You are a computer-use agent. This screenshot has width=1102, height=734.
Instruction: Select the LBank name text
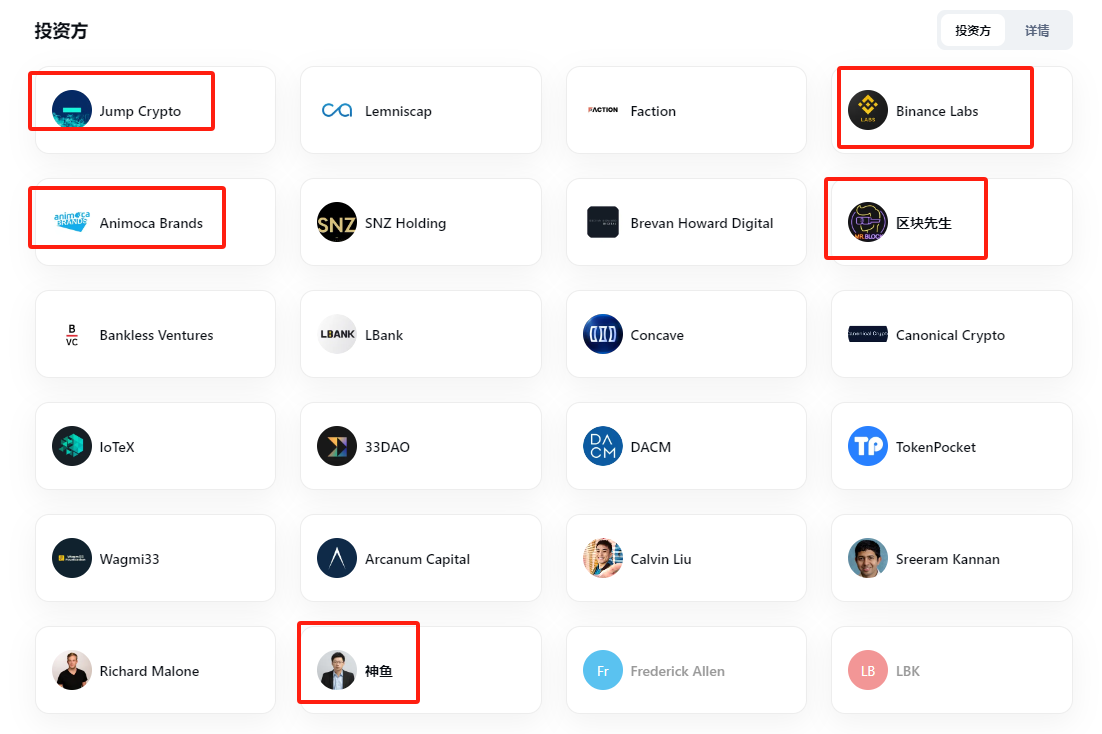(x=384, y=335)
